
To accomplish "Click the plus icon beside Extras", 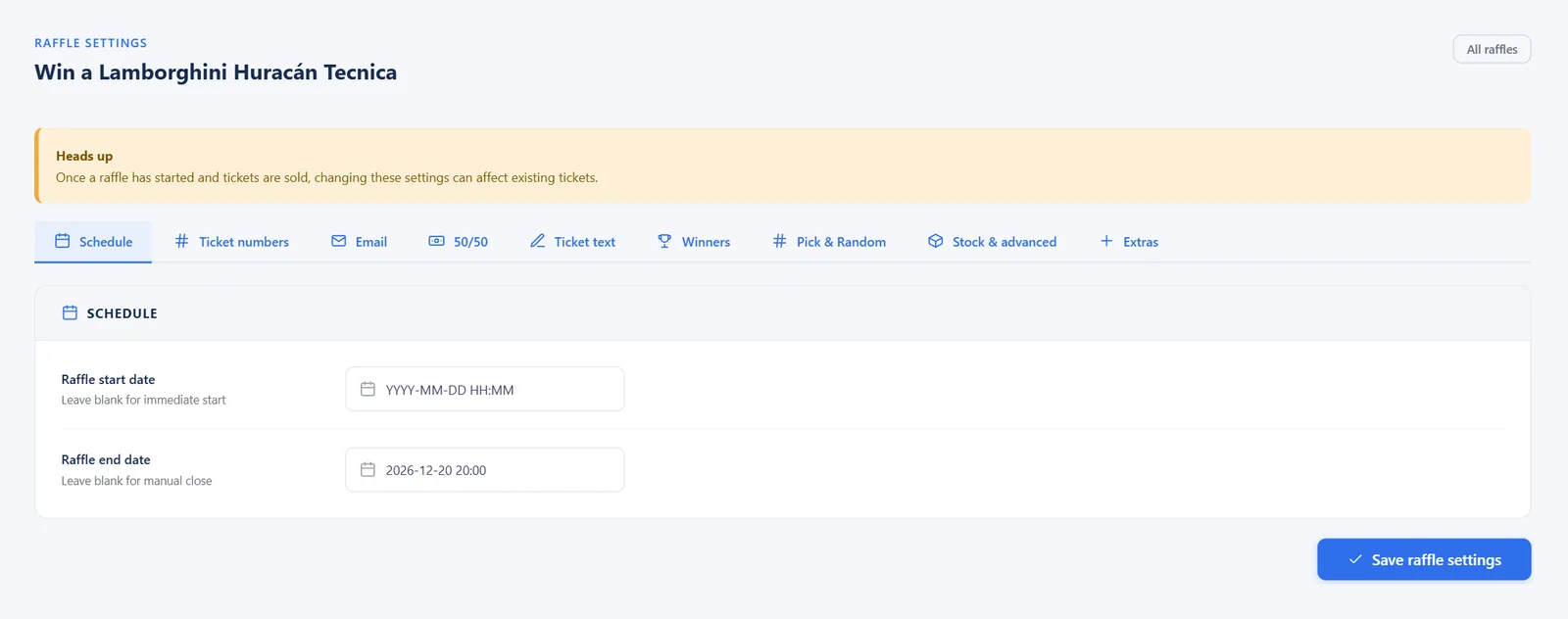I will (x=1105, y=241).
